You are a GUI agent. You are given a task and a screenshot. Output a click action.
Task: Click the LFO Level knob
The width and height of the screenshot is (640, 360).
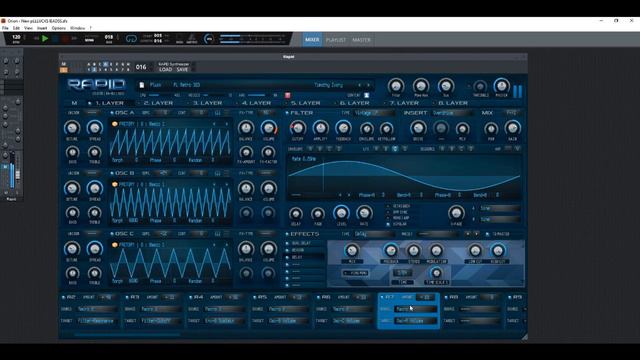pos(341,213)
